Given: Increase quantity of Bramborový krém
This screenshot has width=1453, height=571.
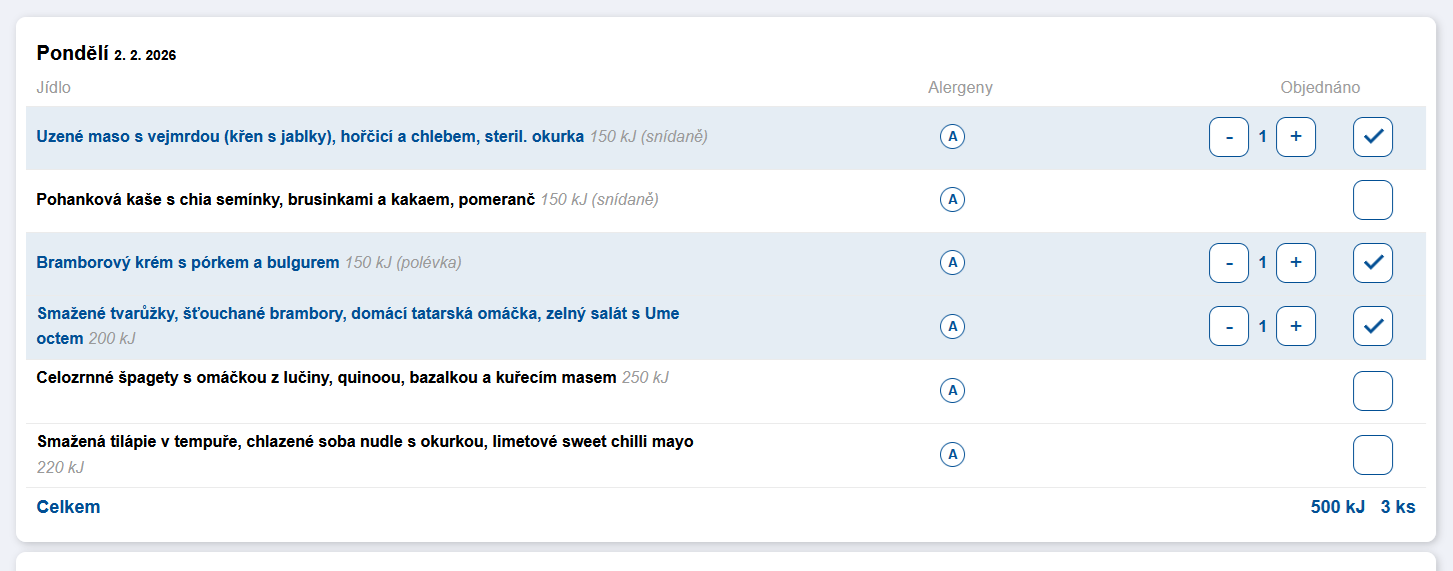Looking at the screenshot, I should click(1295, 263).
